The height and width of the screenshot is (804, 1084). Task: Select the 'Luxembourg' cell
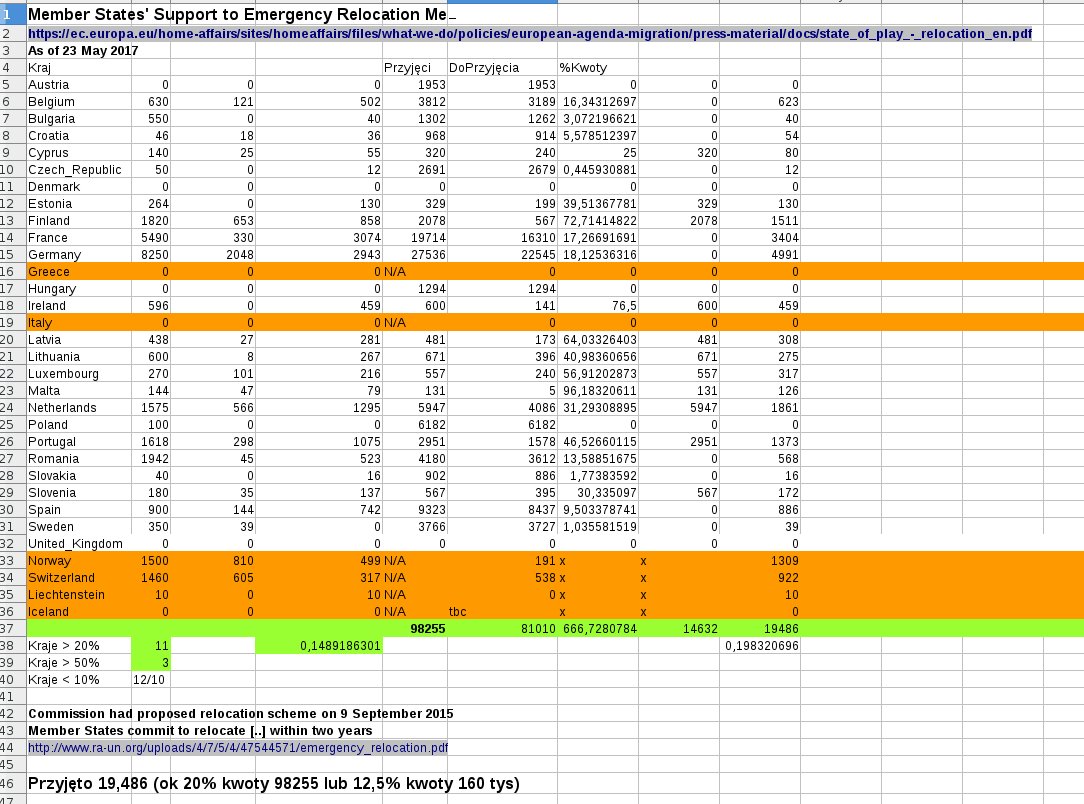click(x=80, y=373)
